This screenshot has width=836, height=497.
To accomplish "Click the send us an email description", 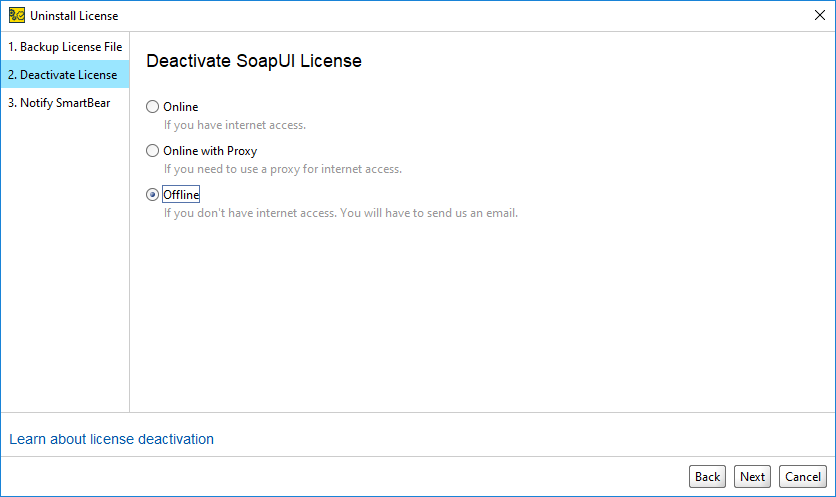I will 341,213.
